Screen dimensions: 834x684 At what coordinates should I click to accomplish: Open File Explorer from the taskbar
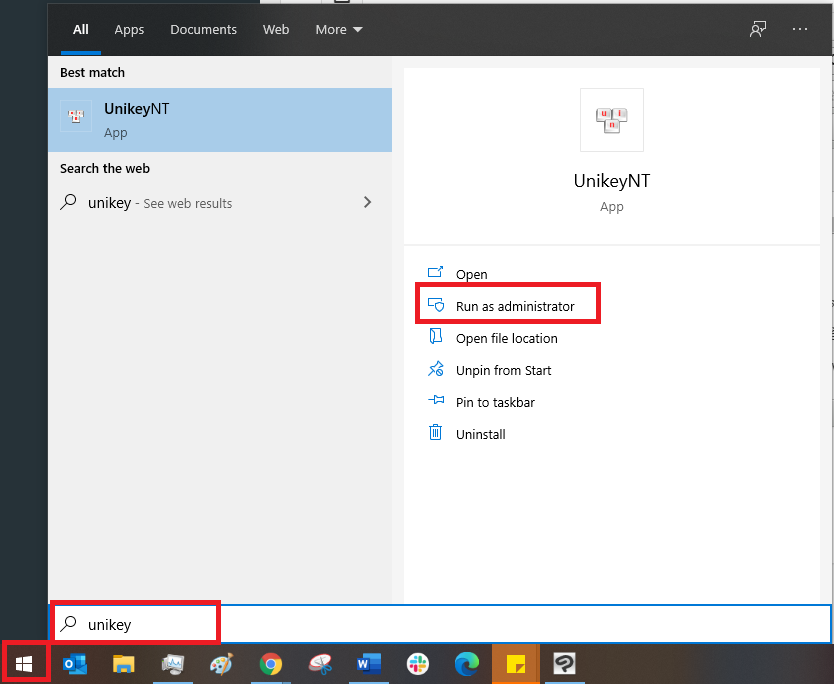click(123, 664)
